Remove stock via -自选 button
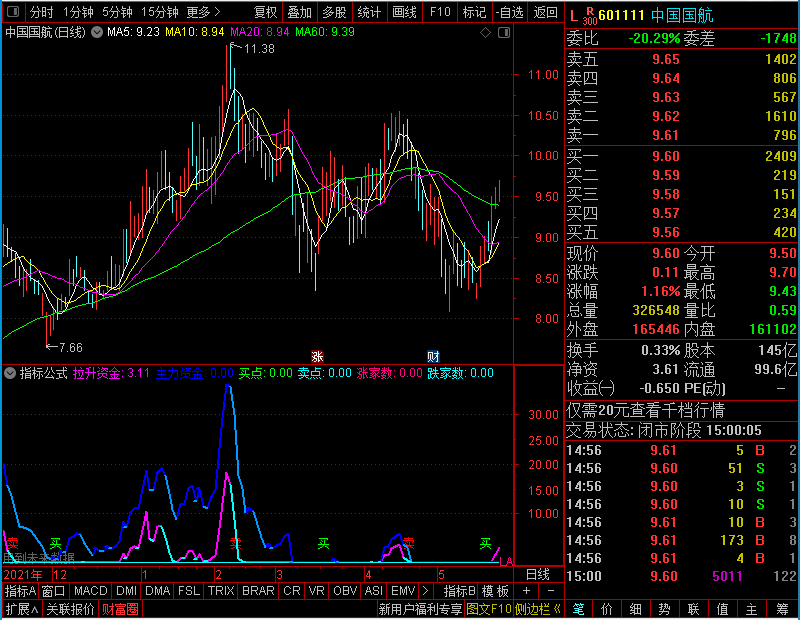The width and height of the screenshot is (800, 620). [x=510, y=12]
